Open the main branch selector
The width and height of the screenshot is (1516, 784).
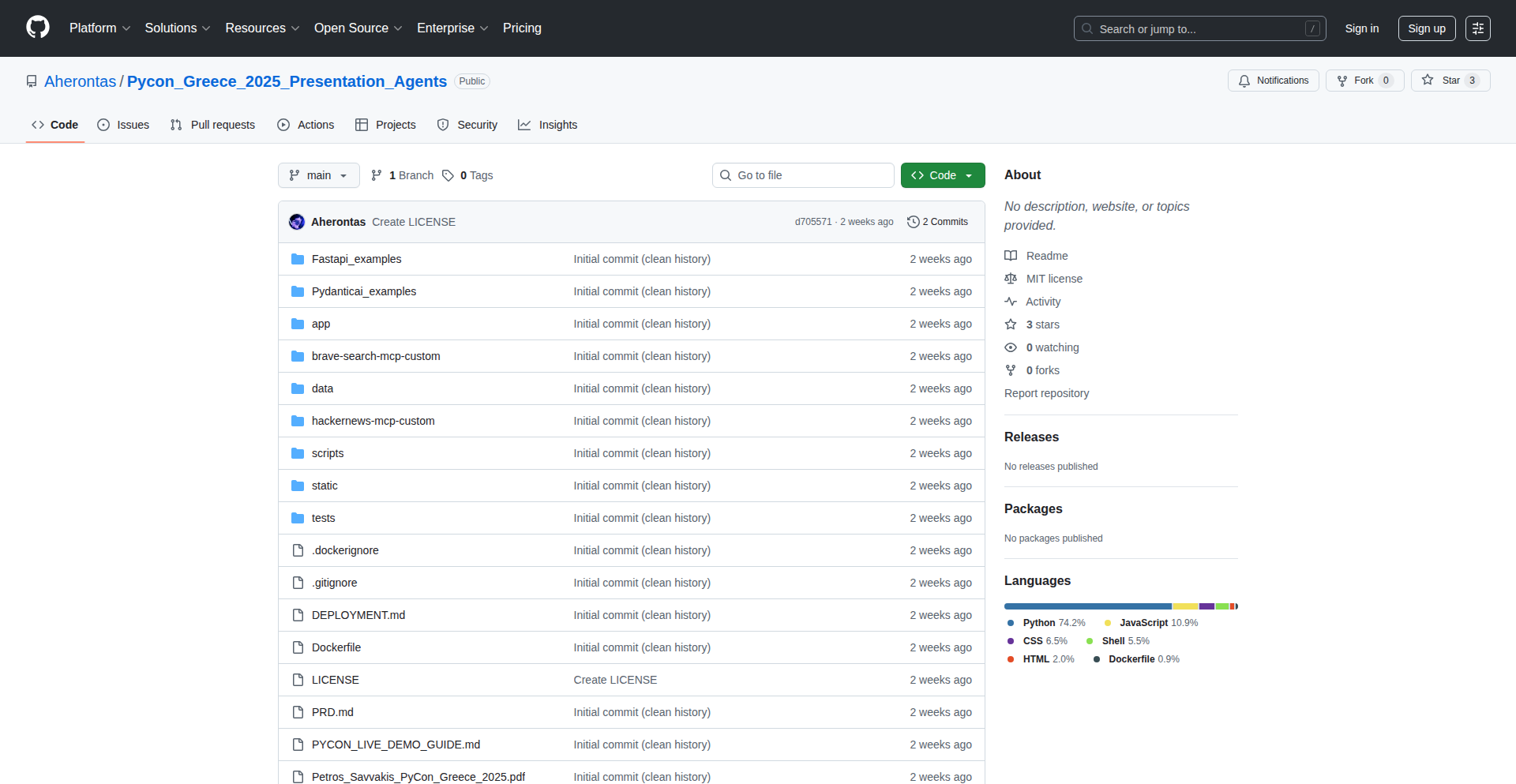(x=319, y=175)
